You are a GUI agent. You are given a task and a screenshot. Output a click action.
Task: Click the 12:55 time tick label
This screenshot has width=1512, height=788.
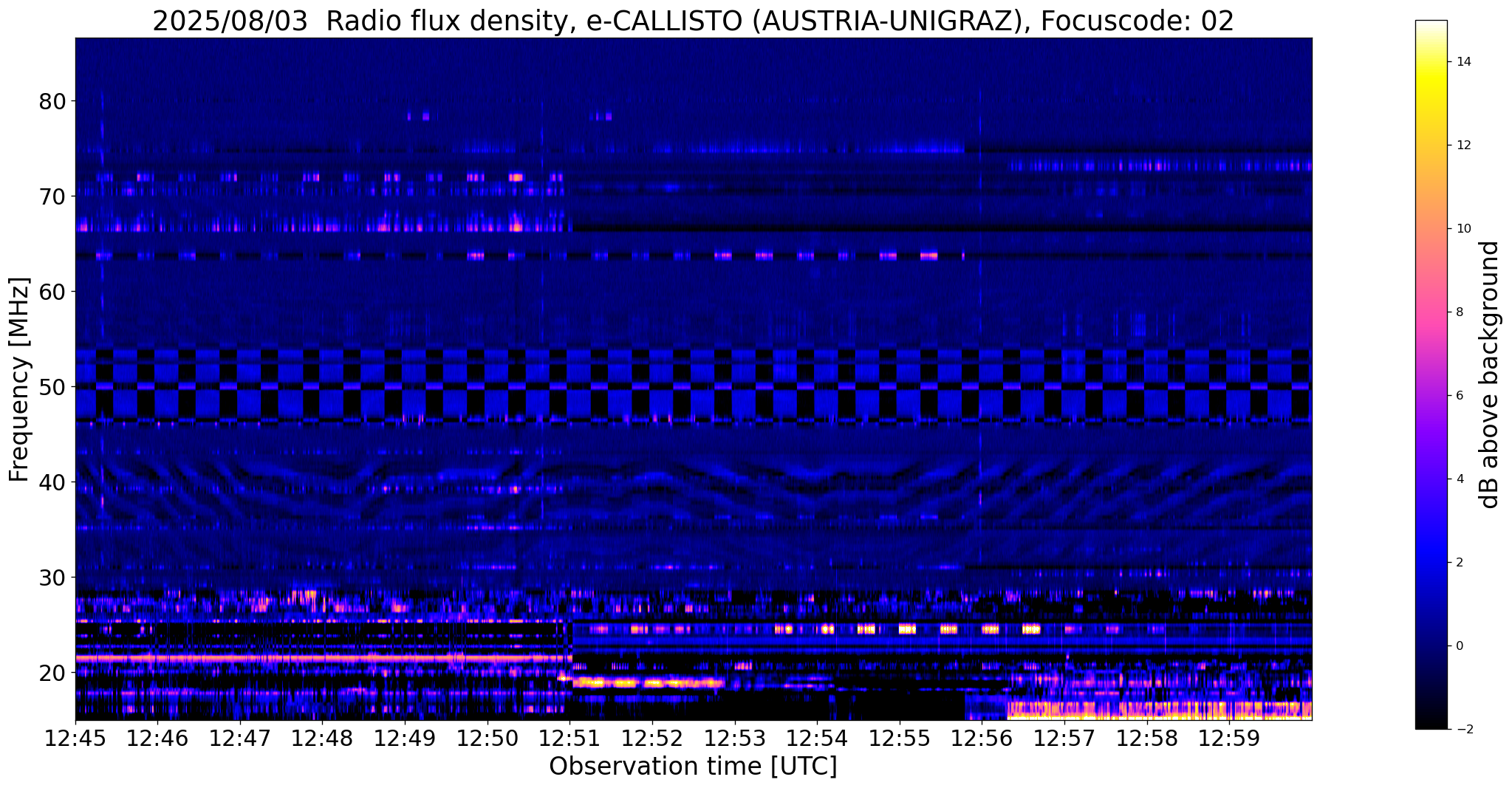click(899, 739)
